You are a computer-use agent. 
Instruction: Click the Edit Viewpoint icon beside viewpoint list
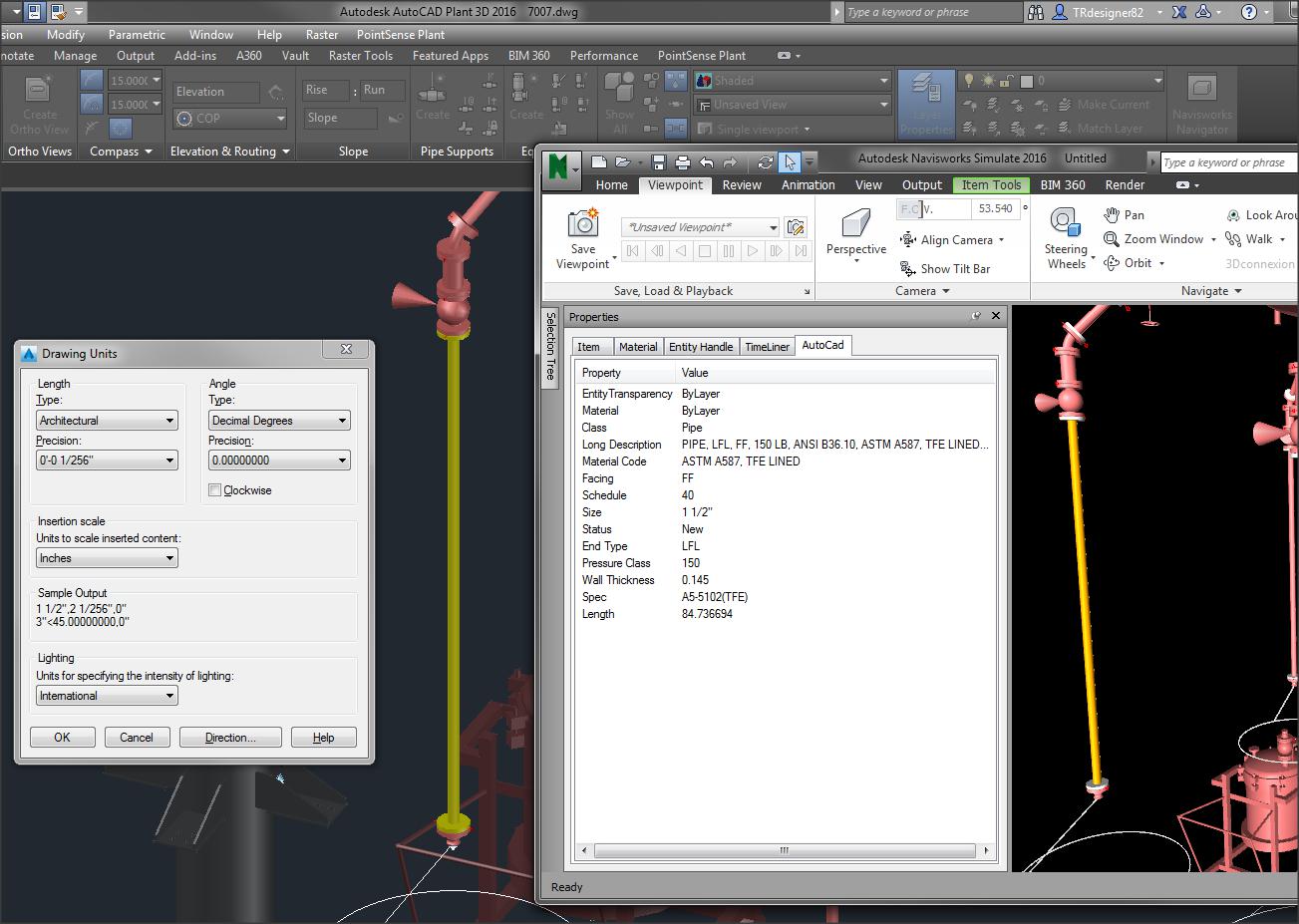pos(796,227)
